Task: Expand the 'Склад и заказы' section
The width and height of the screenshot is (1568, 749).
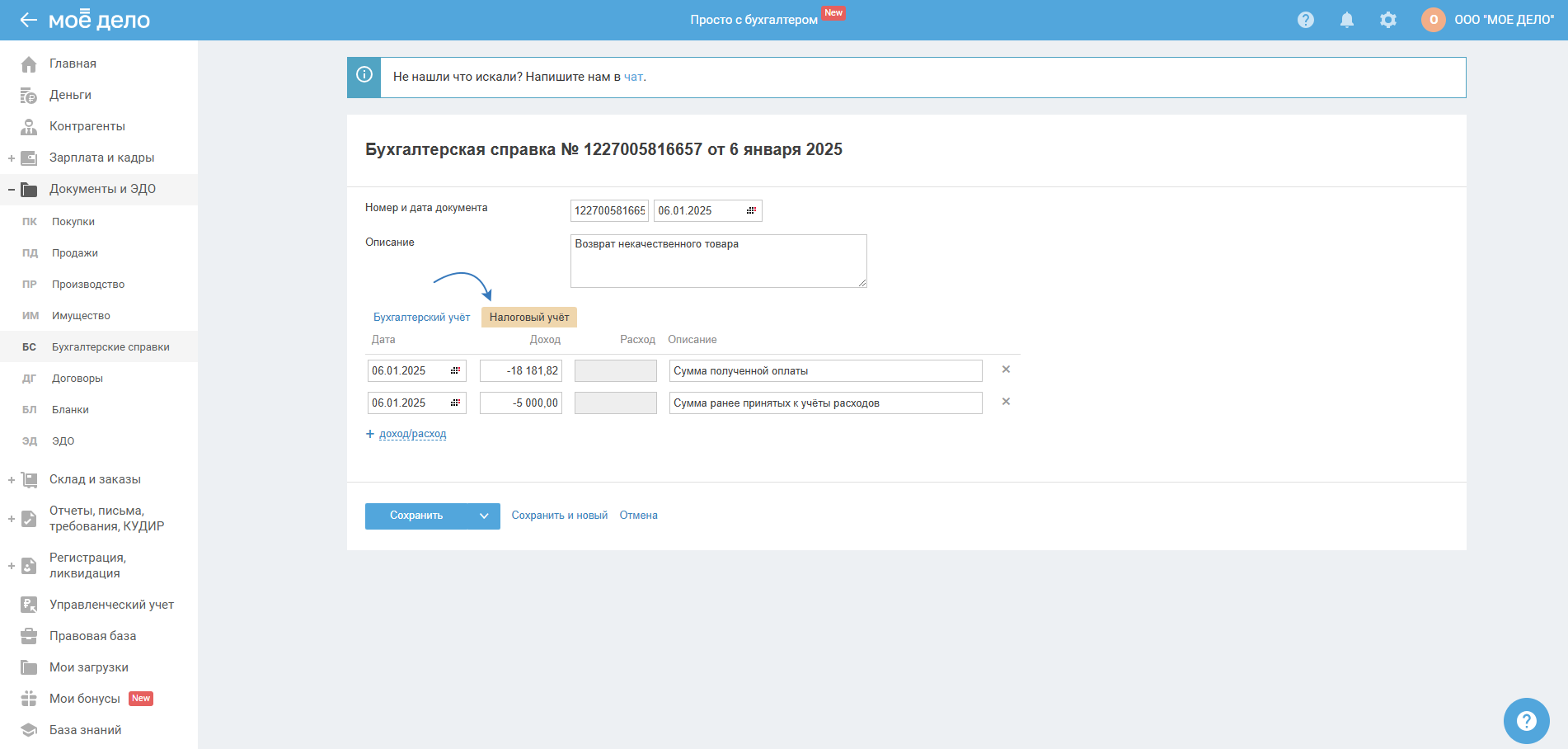Action: (12, 480)
